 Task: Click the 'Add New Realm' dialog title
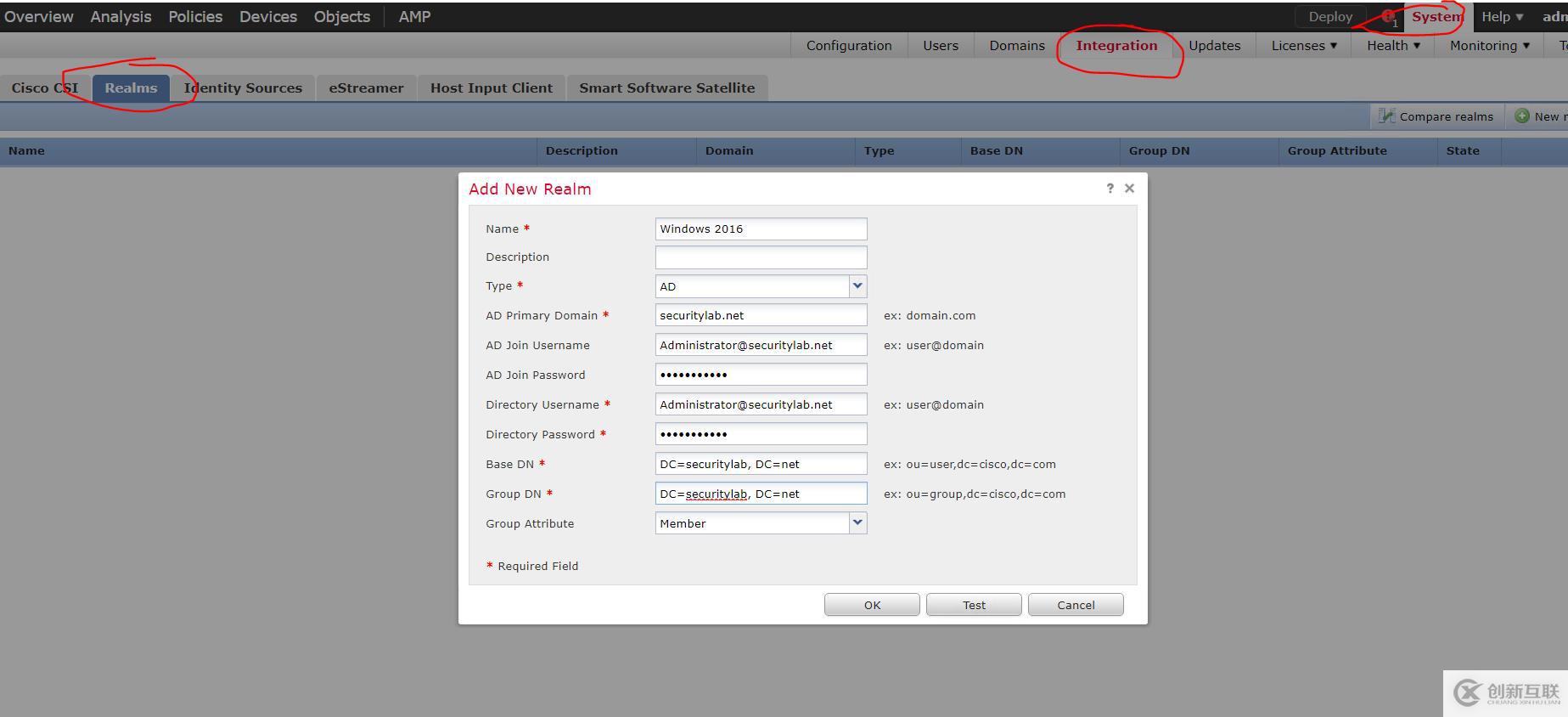[530, 189]
